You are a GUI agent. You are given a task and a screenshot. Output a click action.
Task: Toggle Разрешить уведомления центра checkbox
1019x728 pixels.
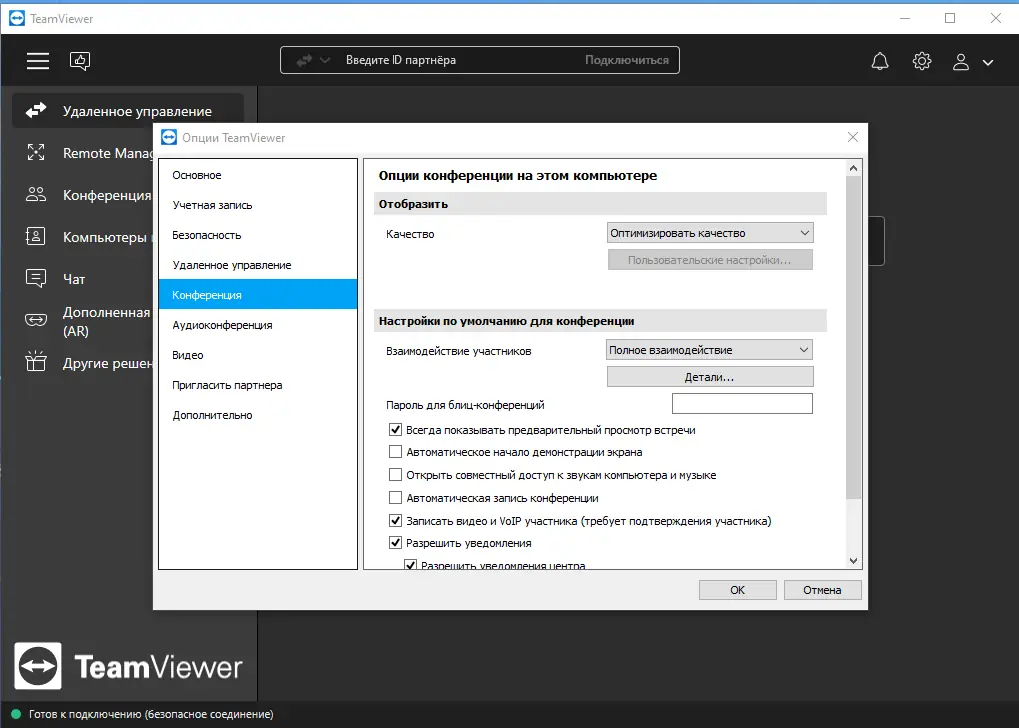(410, 565)
